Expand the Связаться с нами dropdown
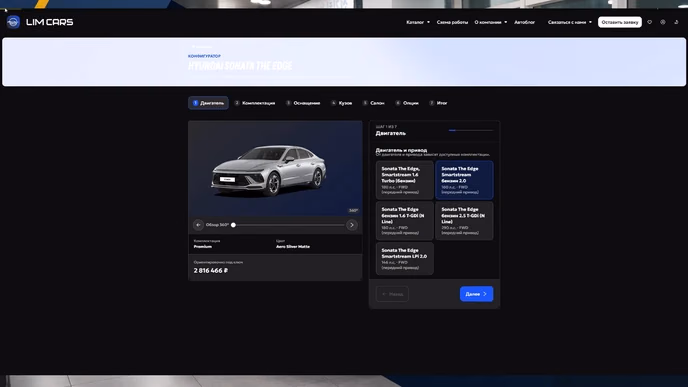The width and height of the screenshot is (688, 387). pyautogui.click(x=570, y=22)
